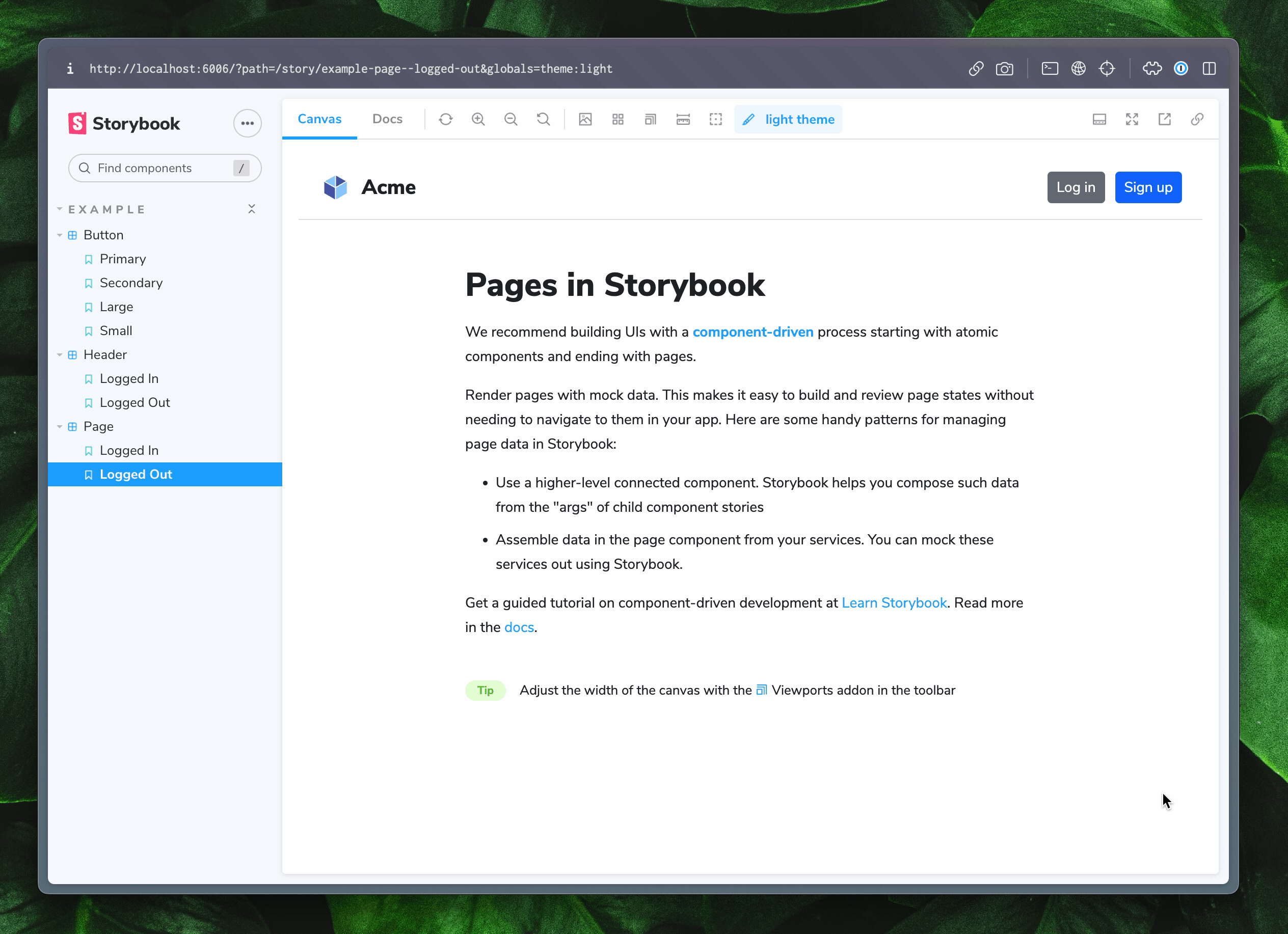Switch to the Docs tab
This screenshot has height=934, width=1288.
coord(387,119)
